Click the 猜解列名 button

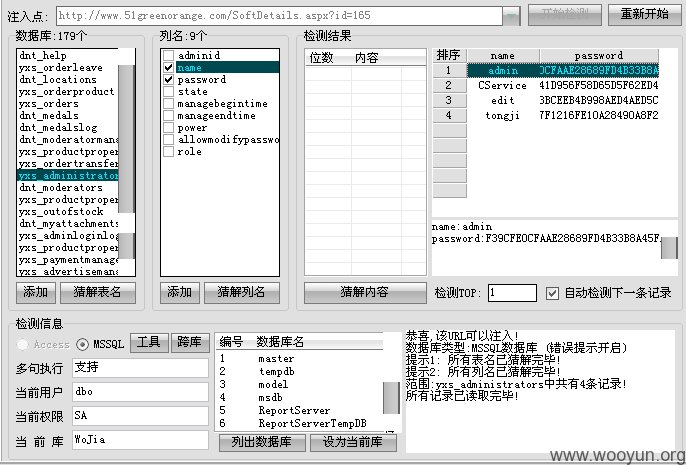point(242,292)
